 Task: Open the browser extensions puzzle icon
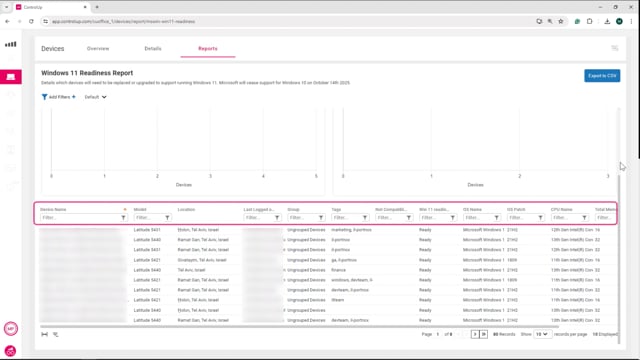tap(589, 21)
